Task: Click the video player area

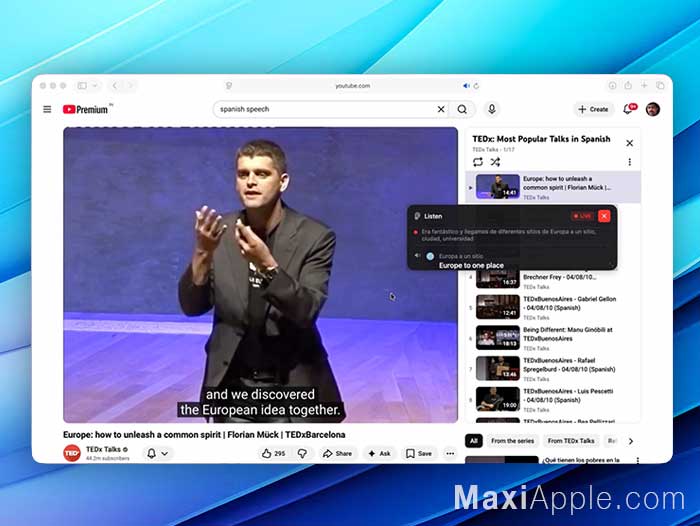Action: [x=260, y=275]
